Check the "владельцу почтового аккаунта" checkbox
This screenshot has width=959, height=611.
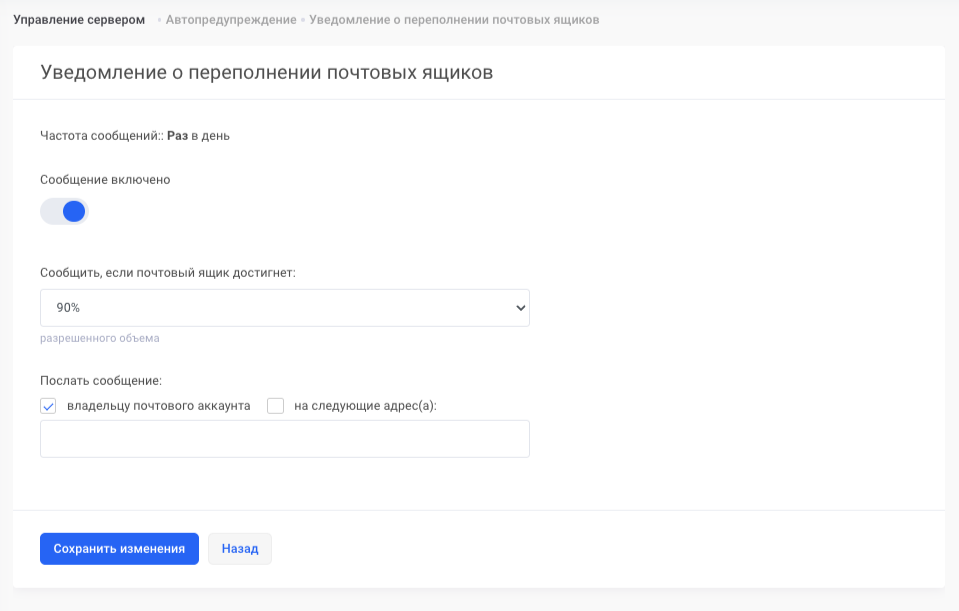48,406
